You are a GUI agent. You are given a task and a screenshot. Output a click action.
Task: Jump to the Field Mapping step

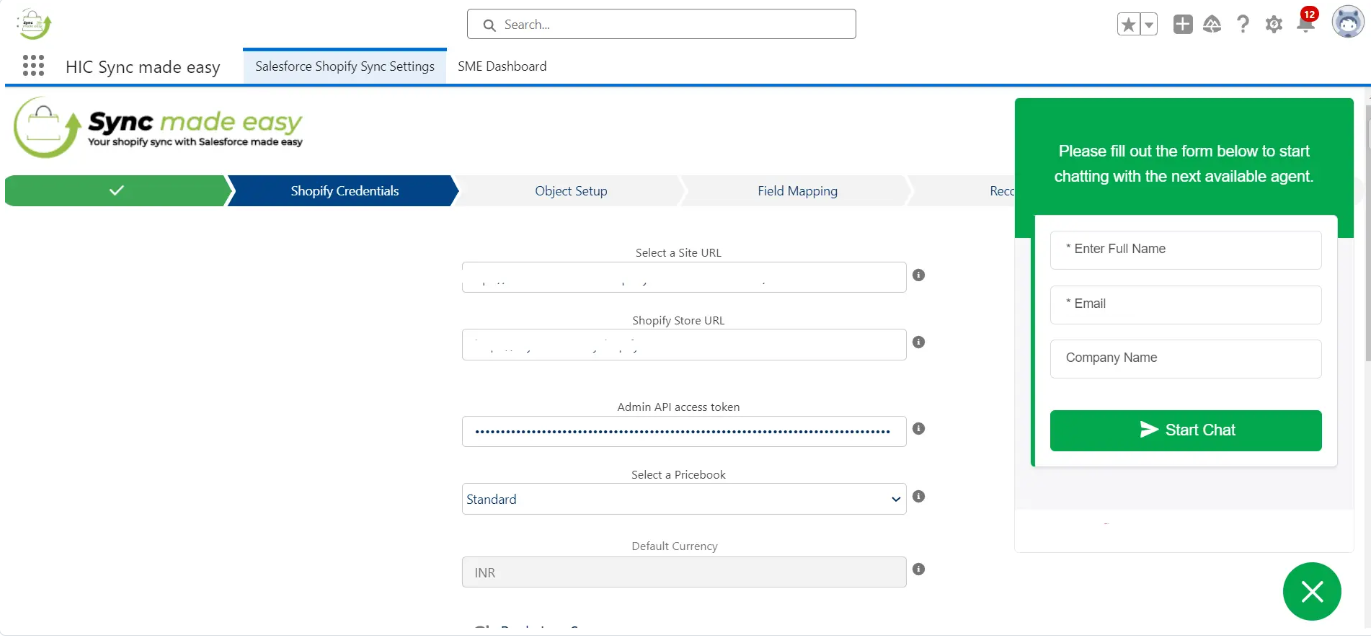(797, 191)
